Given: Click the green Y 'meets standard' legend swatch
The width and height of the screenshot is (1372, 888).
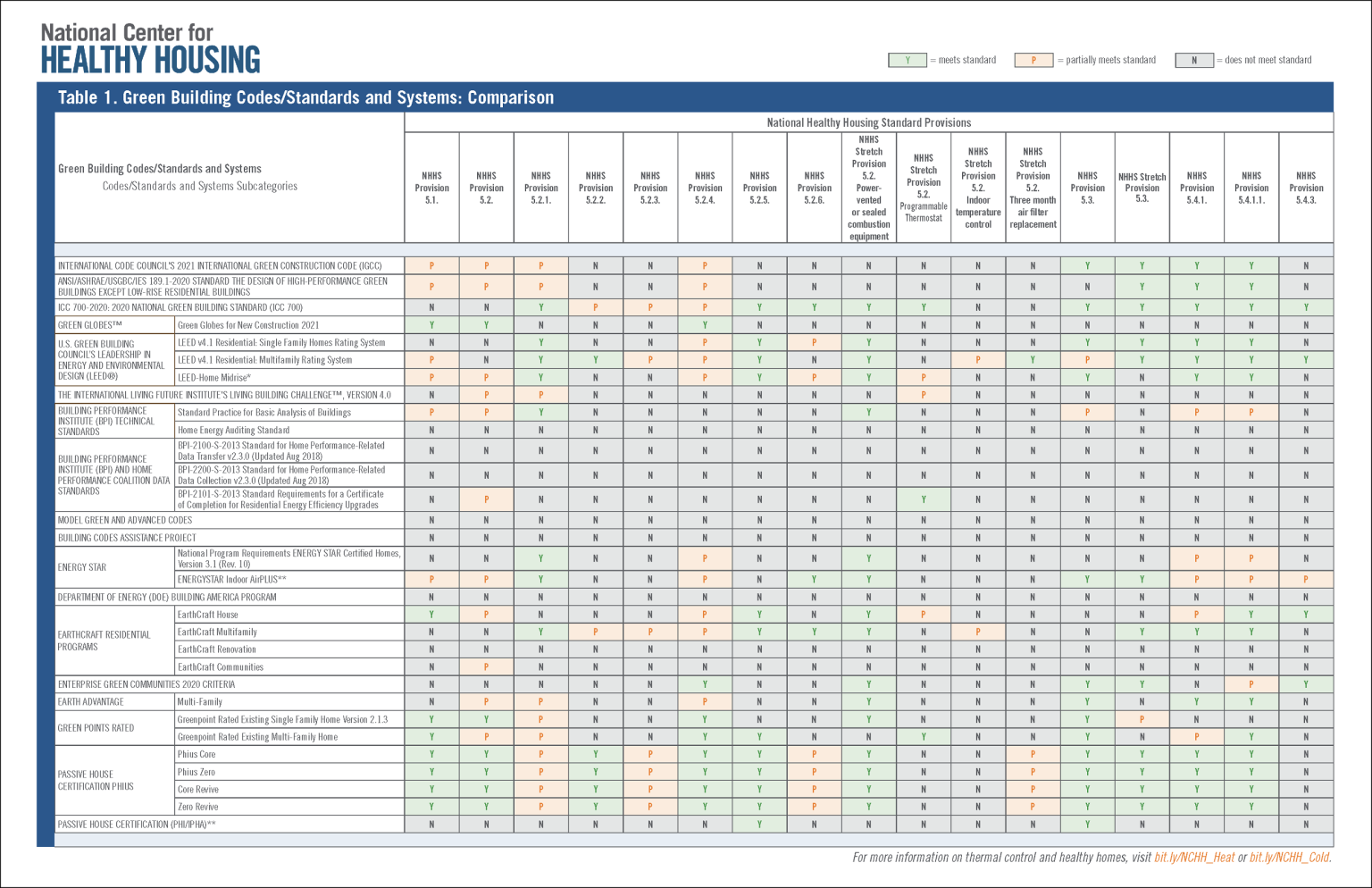Looking at the screenshot, I should (x=908, y=60).
